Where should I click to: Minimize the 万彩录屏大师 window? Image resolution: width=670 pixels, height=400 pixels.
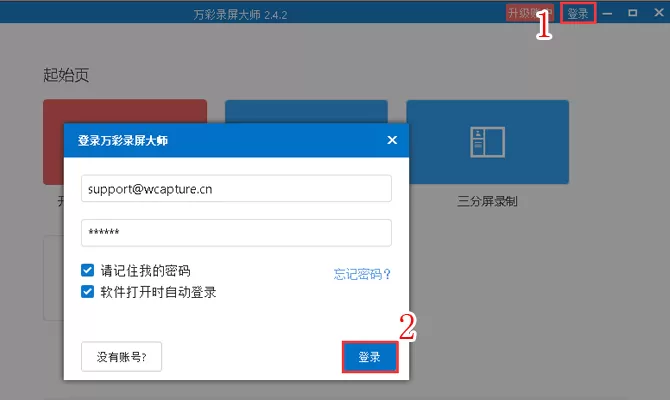coord(607,14)
